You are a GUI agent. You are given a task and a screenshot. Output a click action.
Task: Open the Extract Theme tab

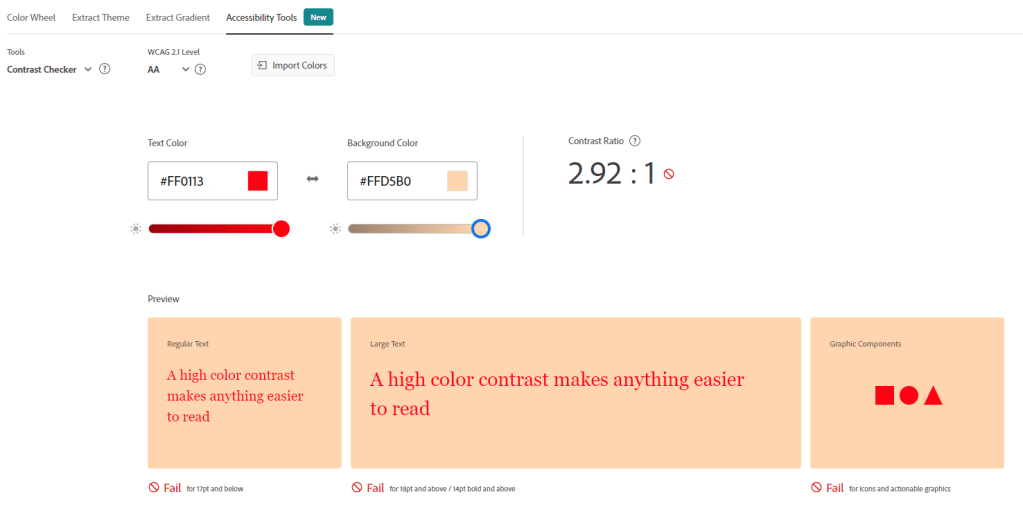point(100,18)
